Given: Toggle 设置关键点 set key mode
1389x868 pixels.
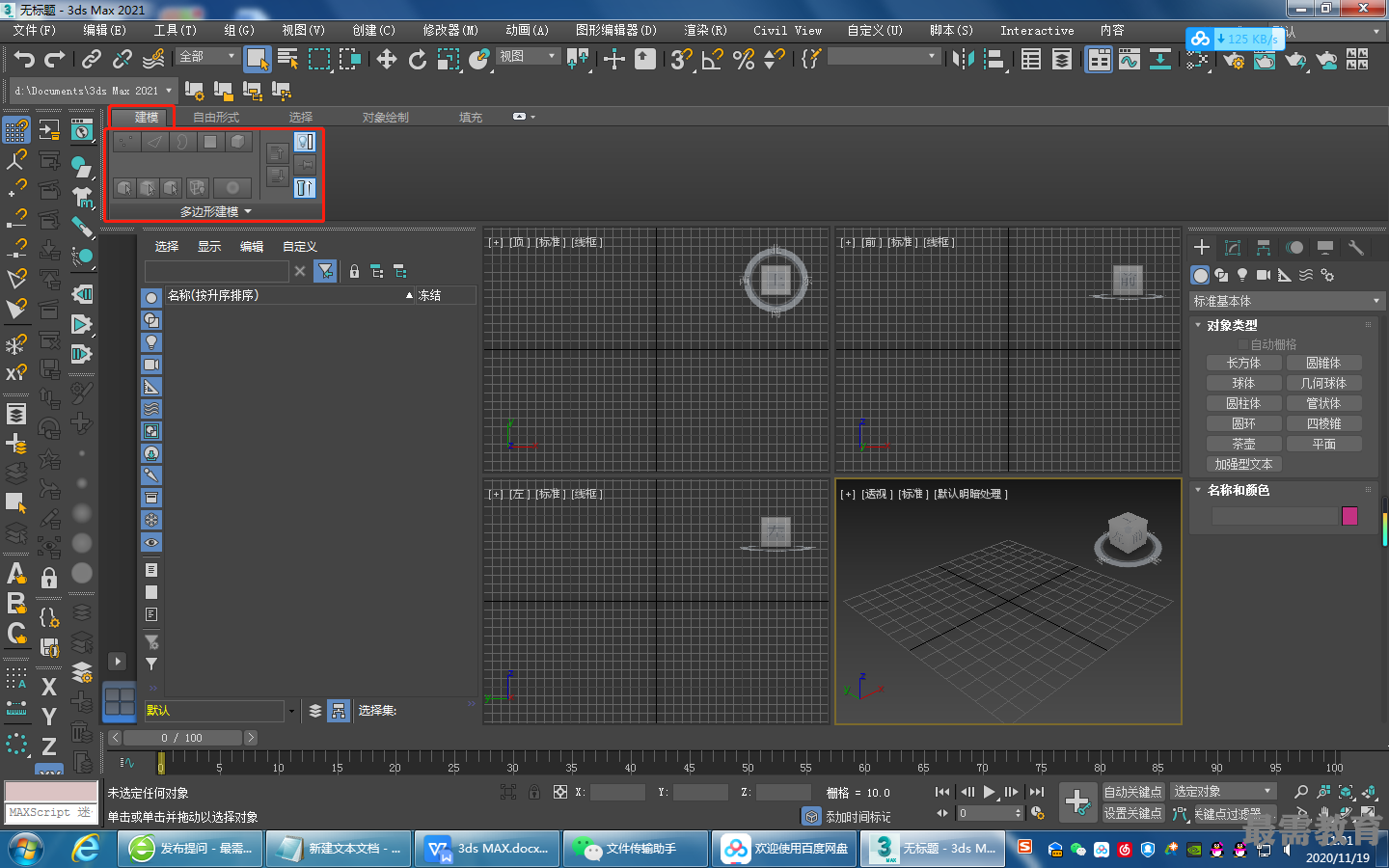Looking at the screenshot, I should [x=1132, y=813].
